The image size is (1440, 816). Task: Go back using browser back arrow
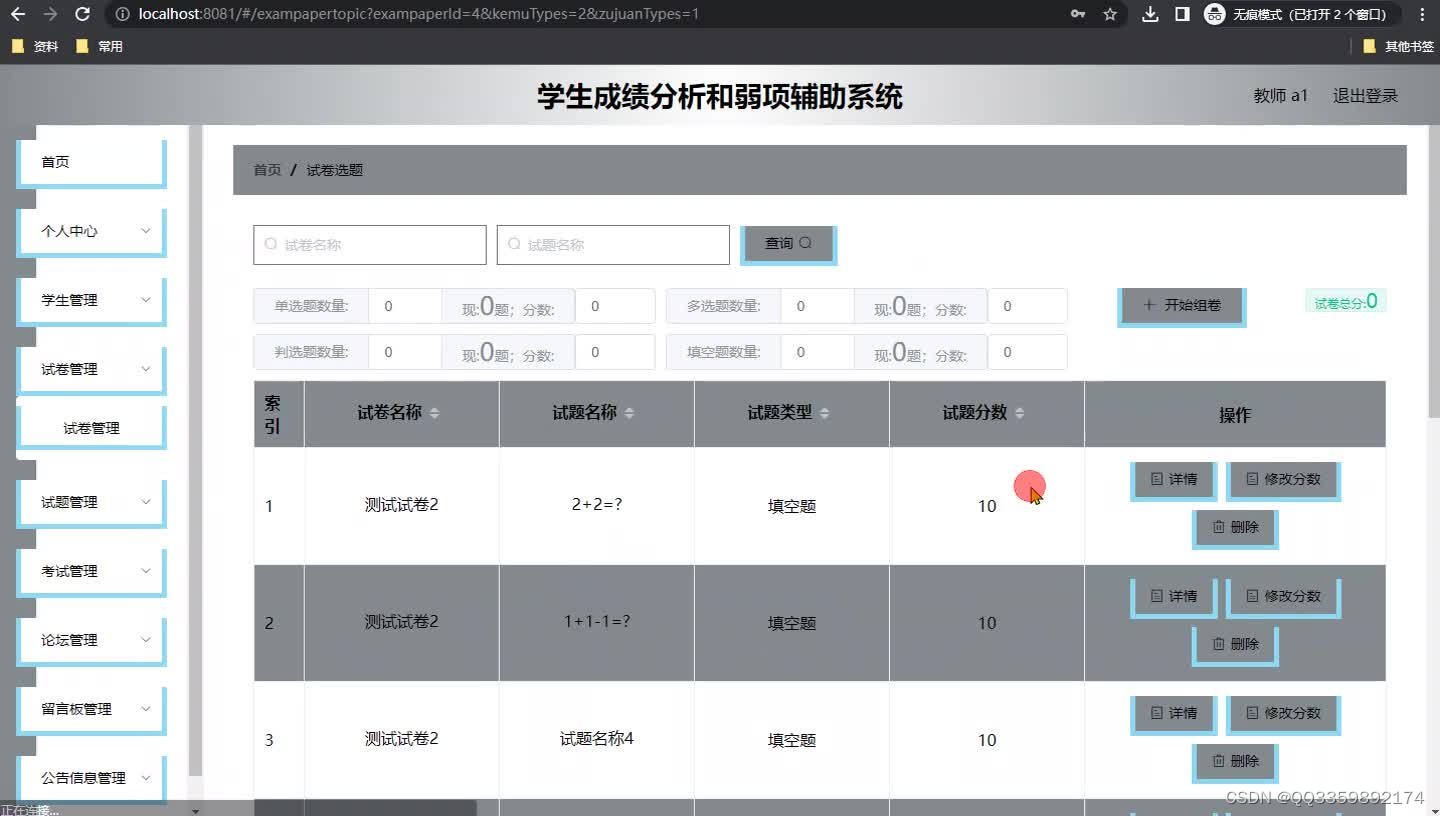[17, 14]
